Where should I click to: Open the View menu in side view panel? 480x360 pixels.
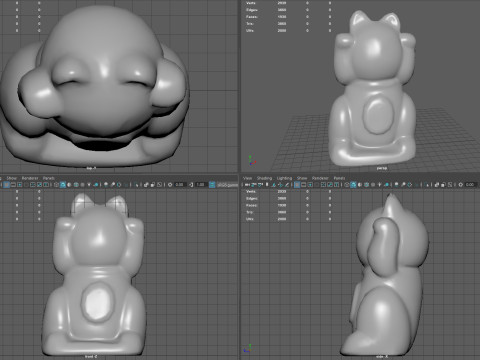(247, 178)
